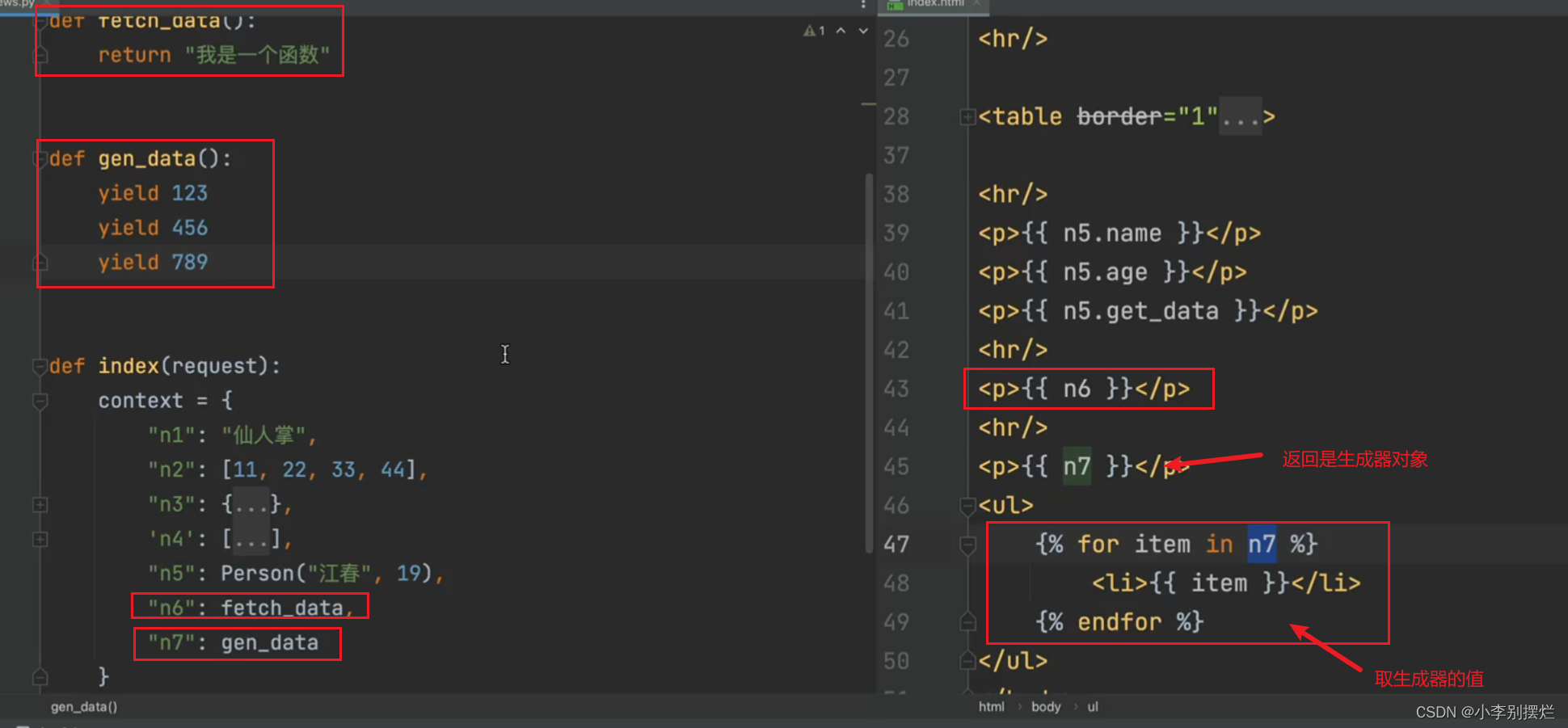This screenshot has height=728, width=1568.
Task: Click the '"n1": "仙人掌",' line
Action: point(232,436)
